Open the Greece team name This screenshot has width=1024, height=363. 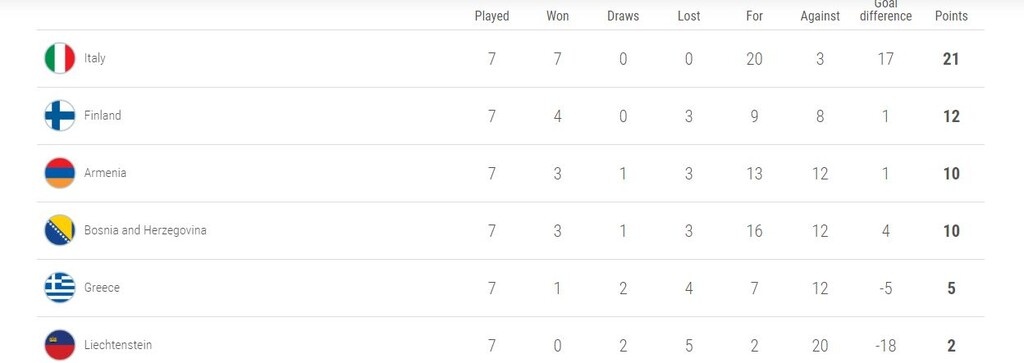point(101,288)
